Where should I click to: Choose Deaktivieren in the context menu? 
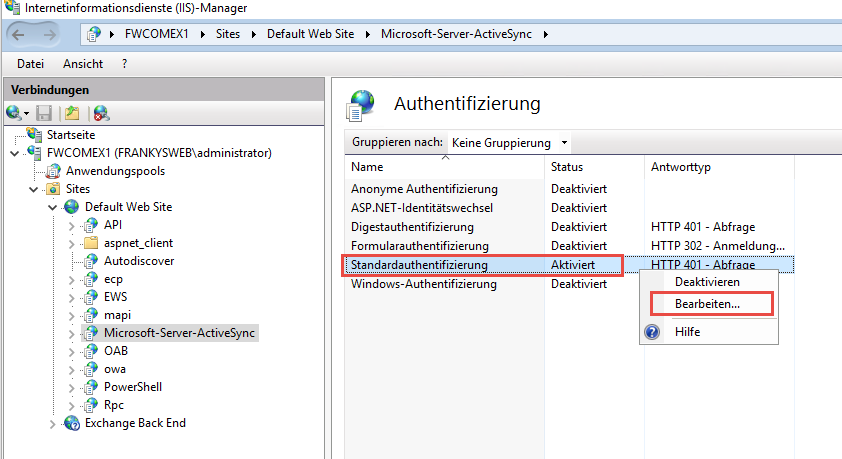coord(708,282)
